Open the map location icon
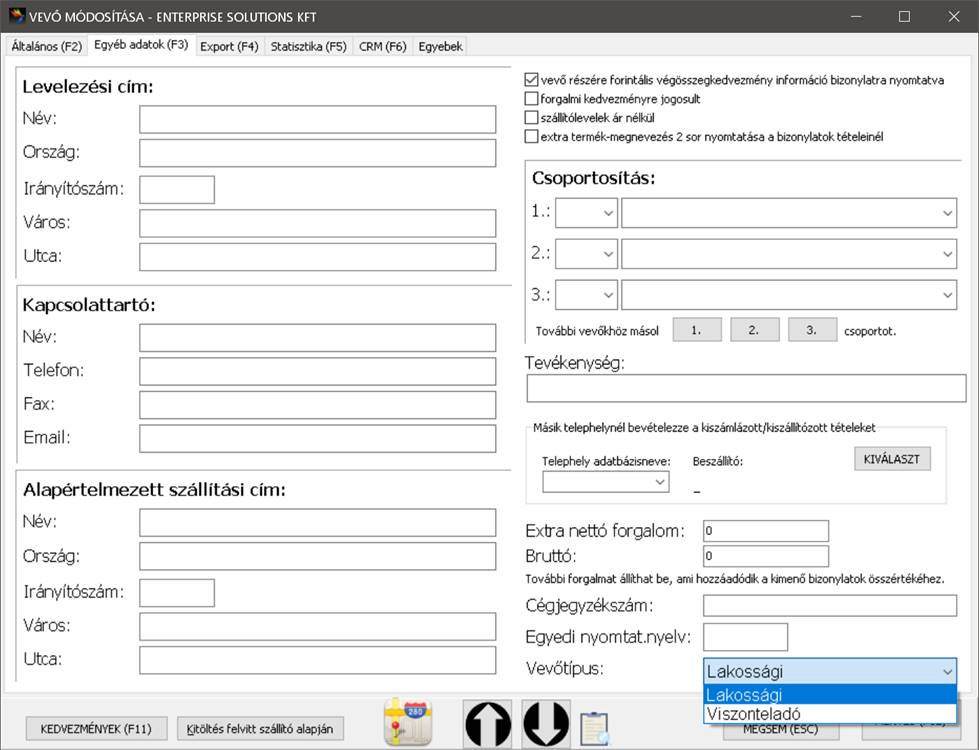979x750 pixels. (x=408, y=723)
